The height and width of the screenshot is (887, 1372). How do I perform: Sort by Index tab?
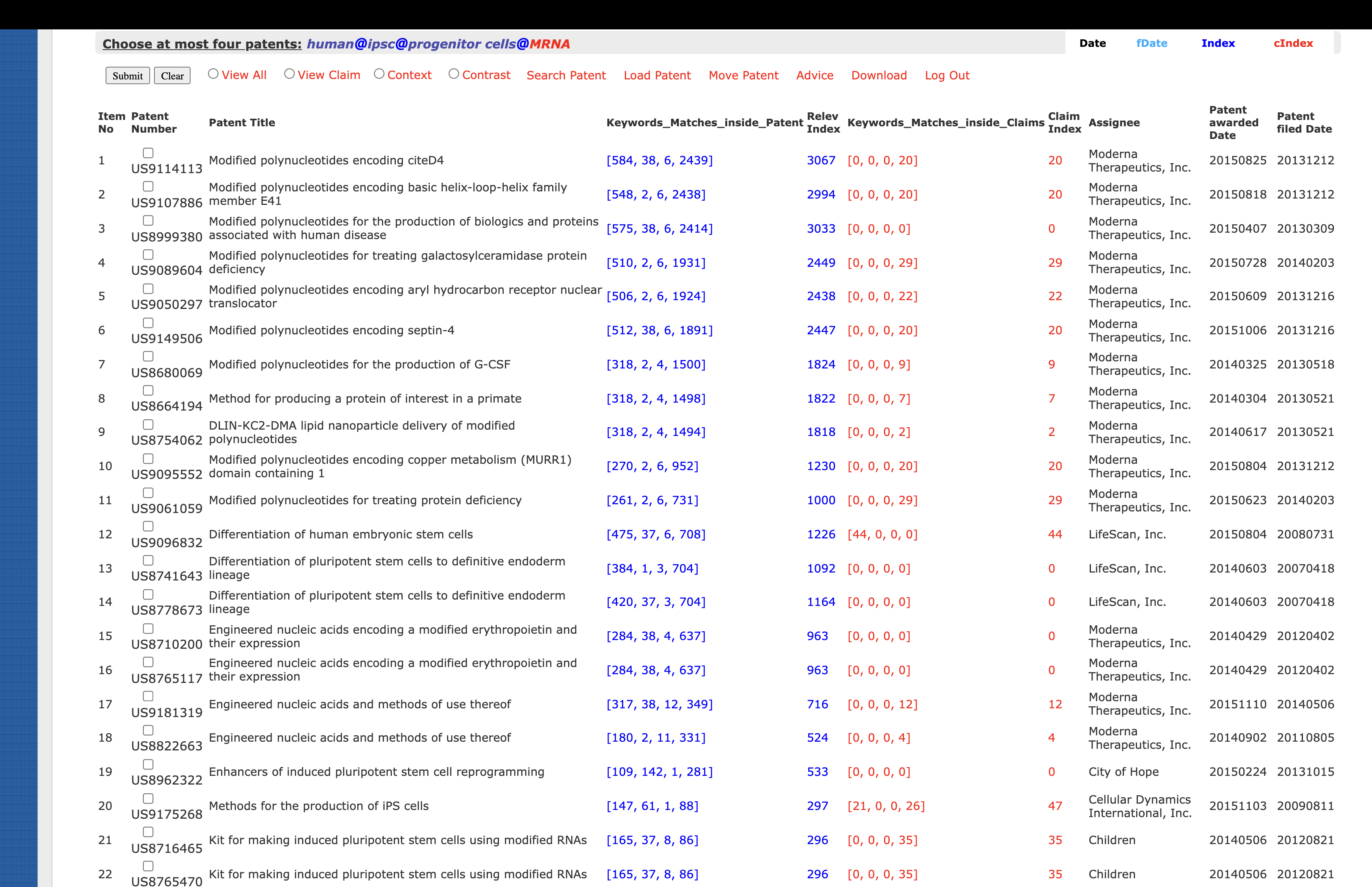1218,43
